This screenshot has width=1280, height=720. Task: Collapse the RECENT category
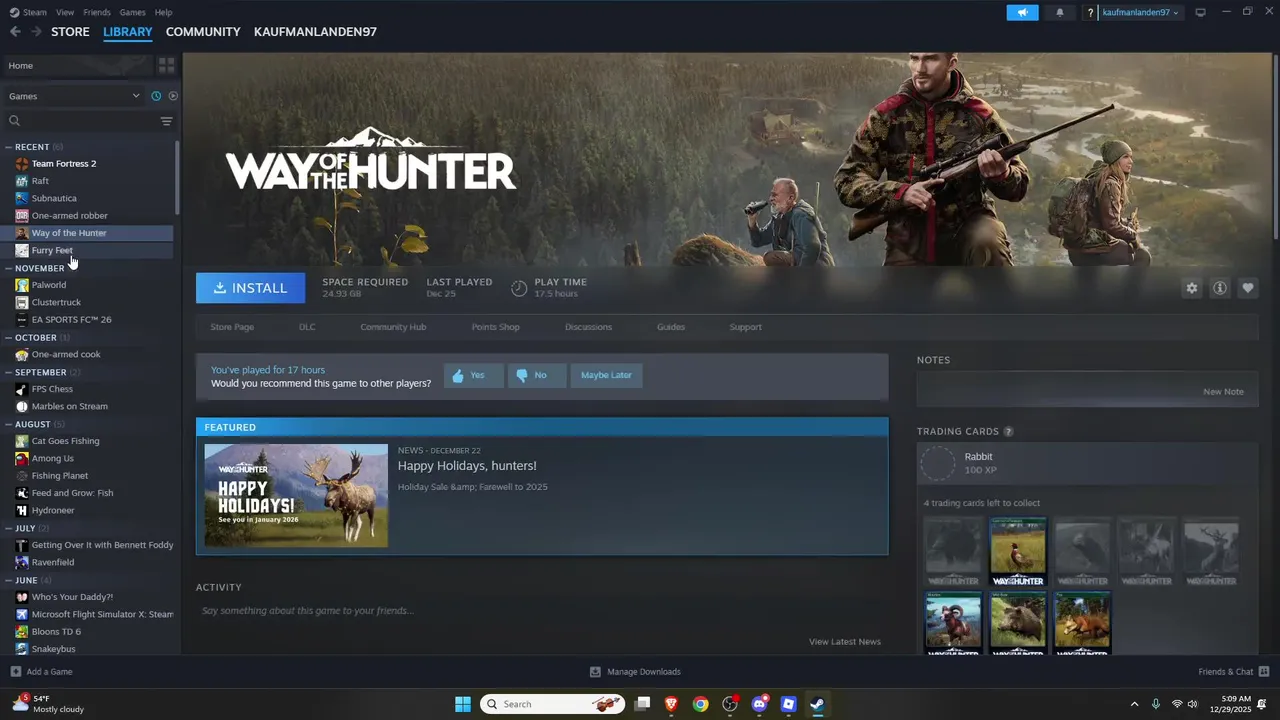tap(9, 147)
